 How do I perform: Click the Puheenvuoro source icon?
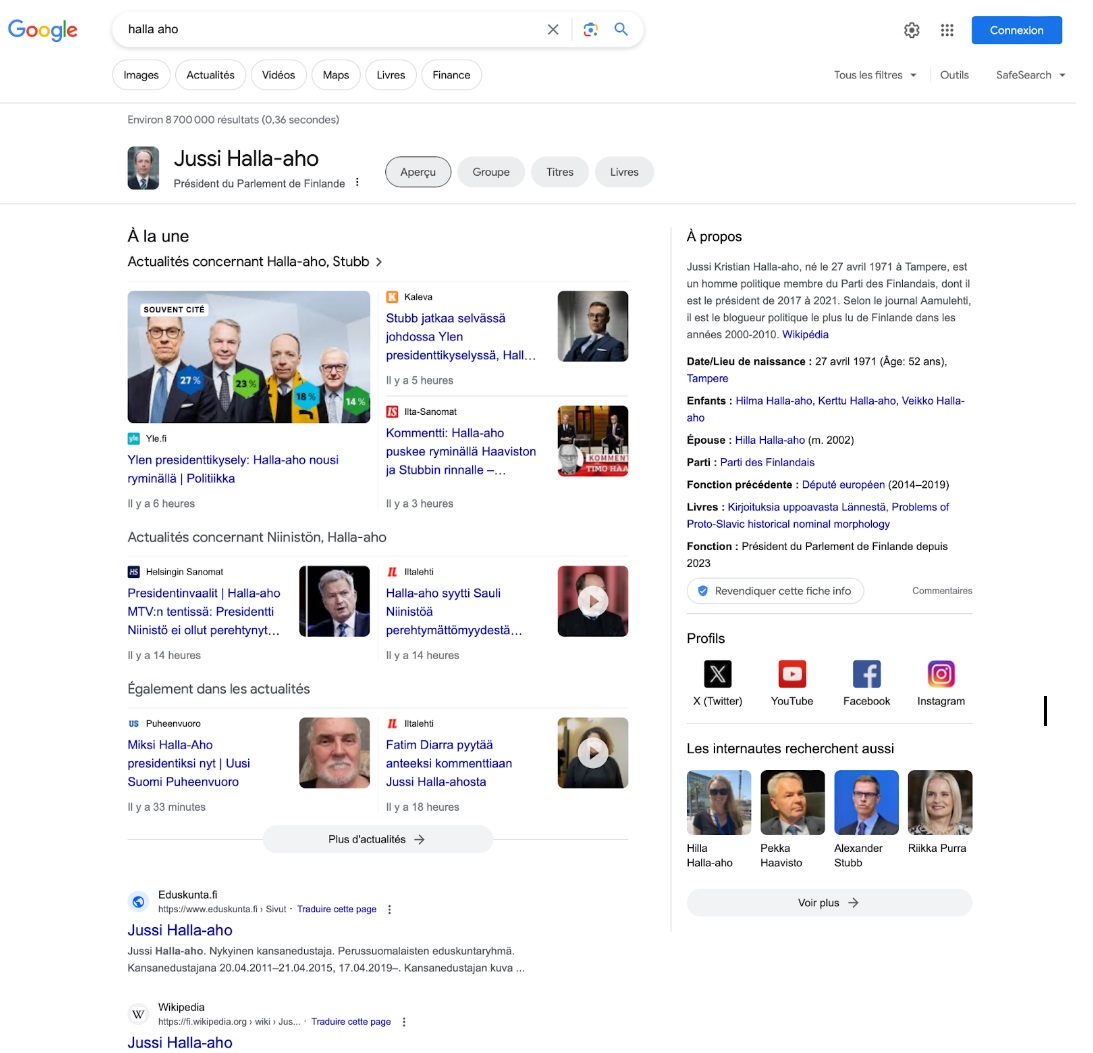point(133,724)
